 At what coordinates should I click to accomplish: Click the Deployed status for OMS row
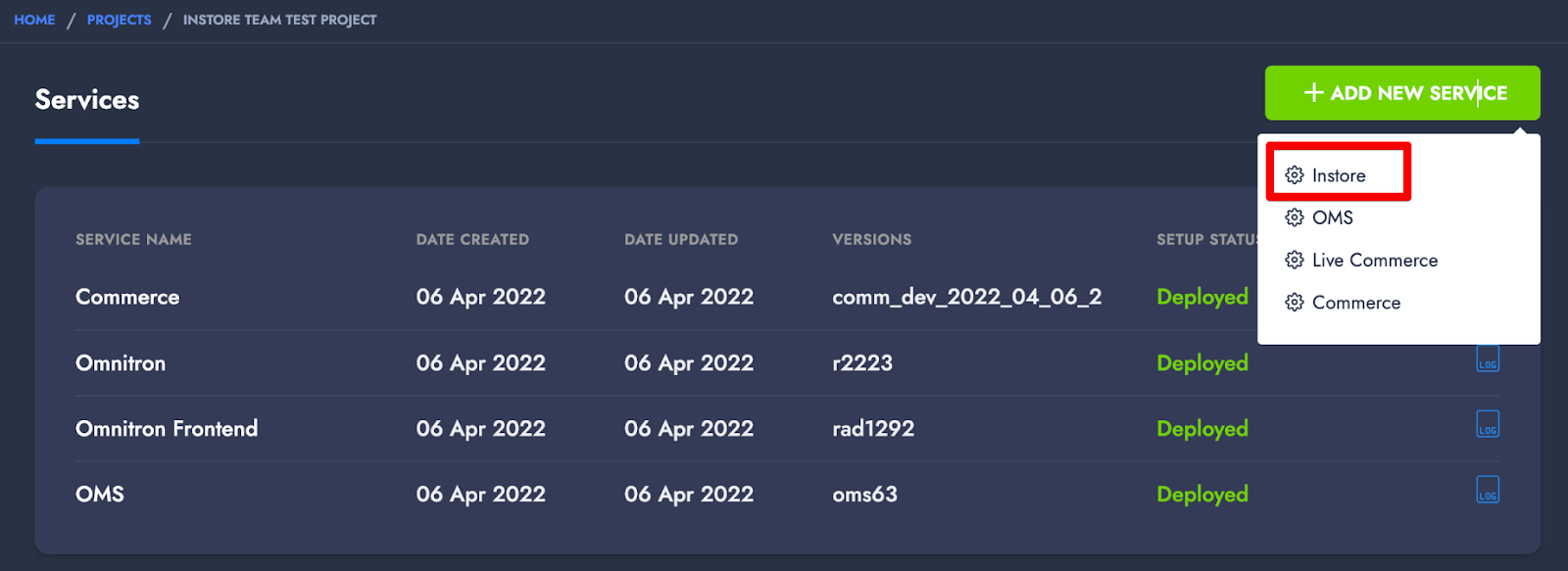[1202, 495]
